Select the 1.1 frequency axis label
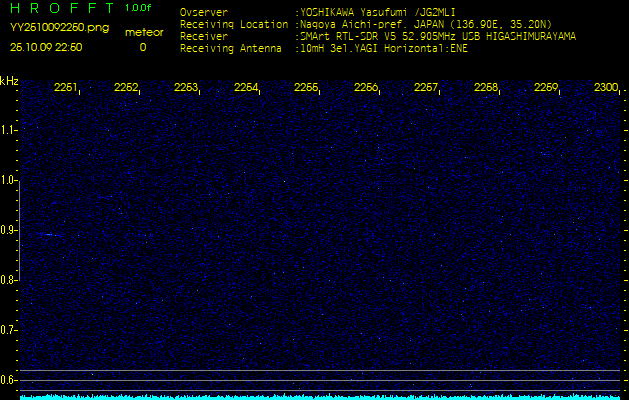This screenshot has height=400, width=629. tap(9, 129)
